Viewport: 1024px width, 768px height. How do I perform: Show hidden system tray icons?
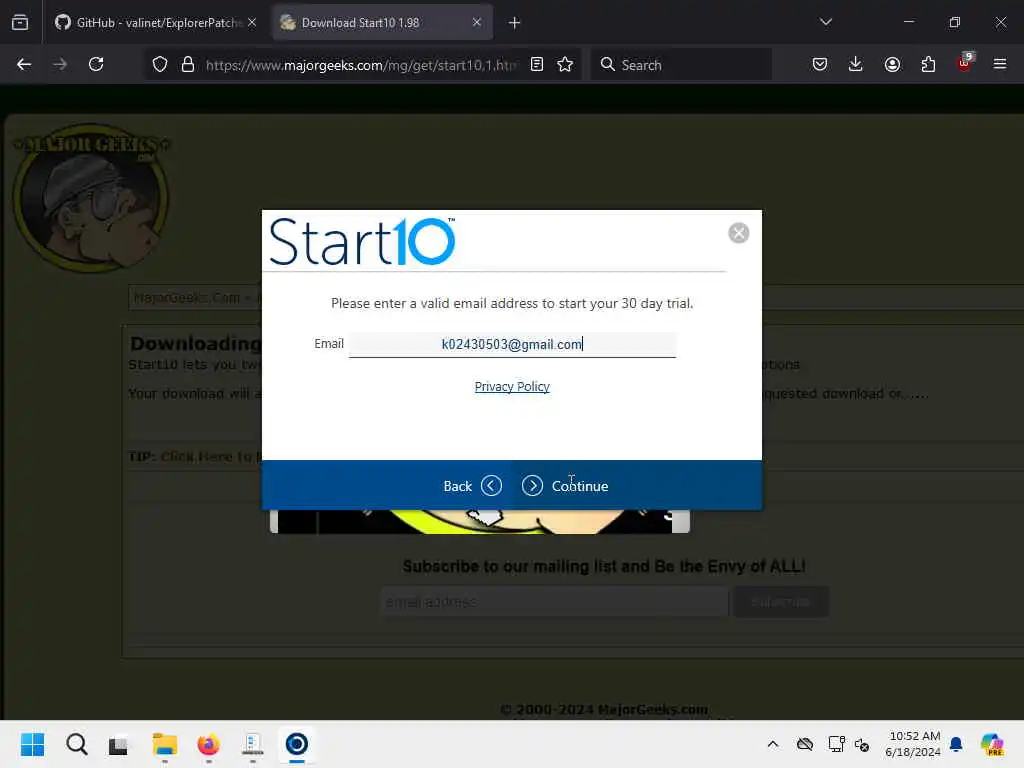tap(773, 744)
